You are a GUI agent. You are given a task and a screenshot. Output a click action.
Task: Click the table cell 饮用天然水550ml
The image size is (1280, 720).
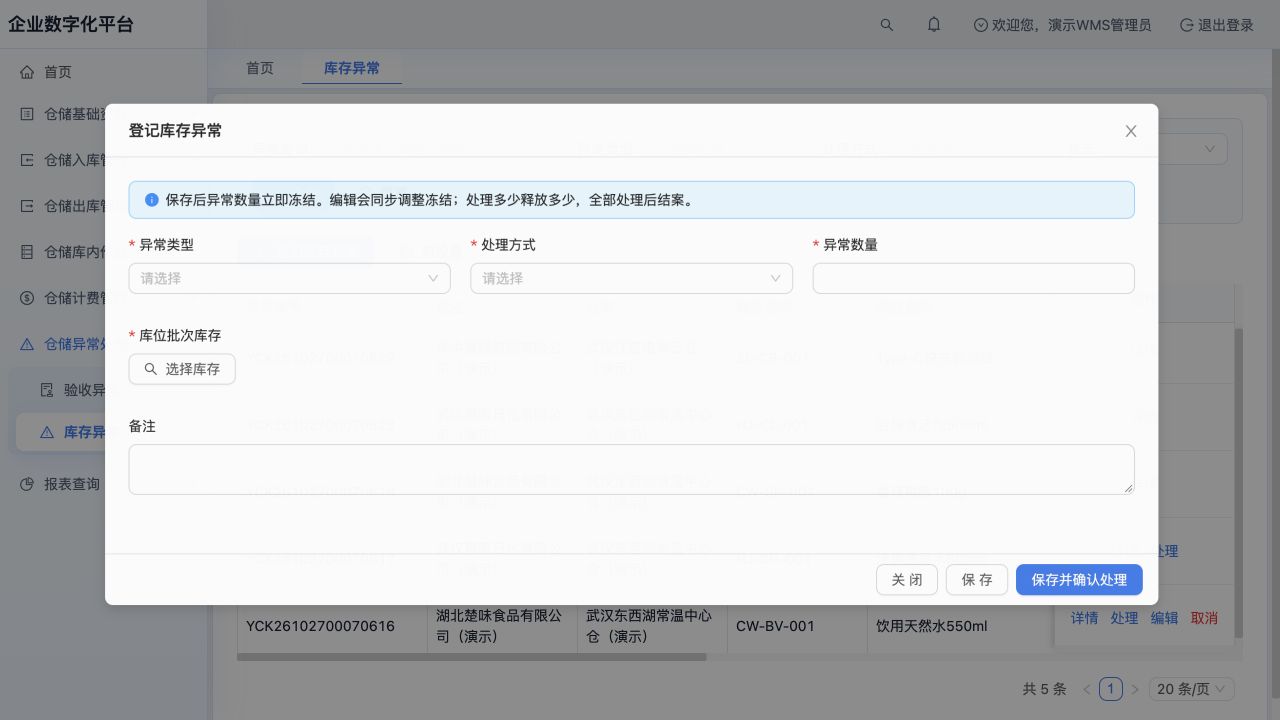point(931,626)
